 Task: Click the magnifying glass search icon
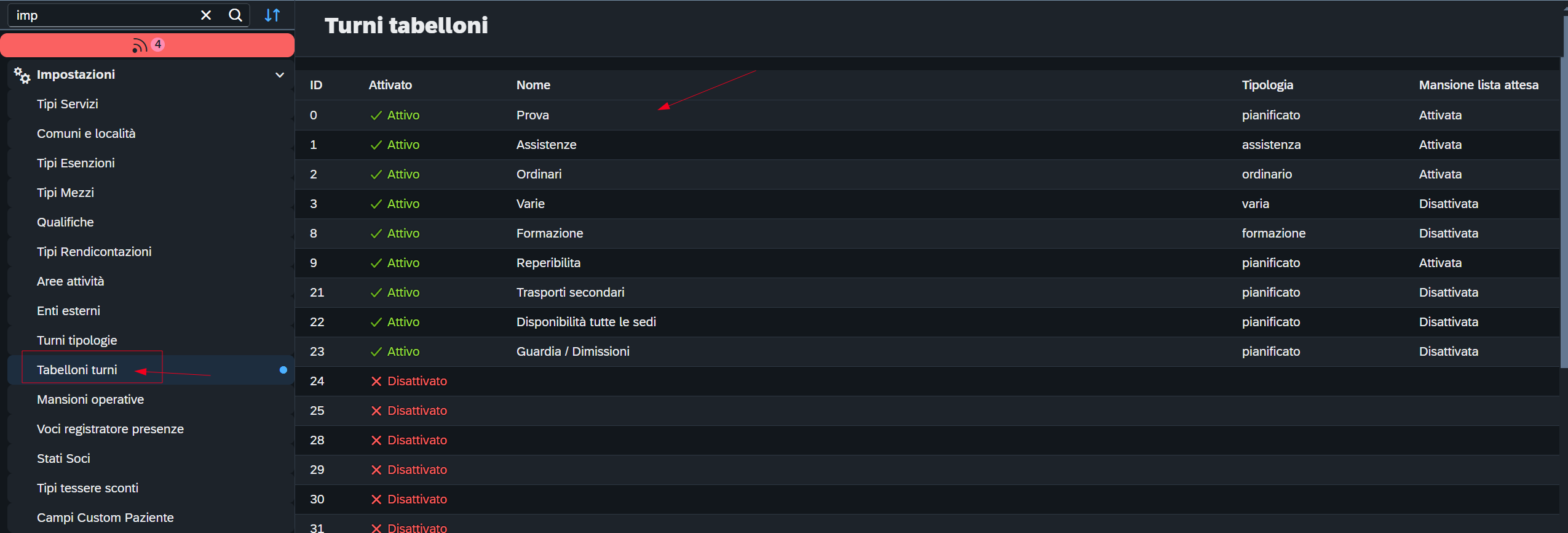[236, 15]
